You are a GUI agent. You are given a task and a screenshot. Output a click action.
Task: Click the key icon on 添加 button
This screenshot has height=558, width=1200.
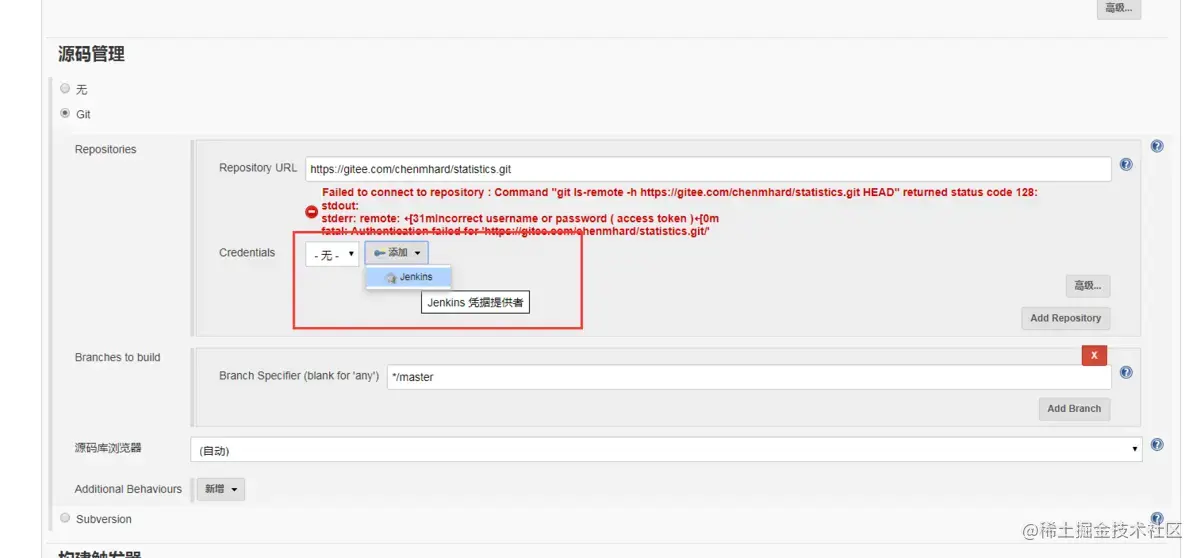[380, 253]
